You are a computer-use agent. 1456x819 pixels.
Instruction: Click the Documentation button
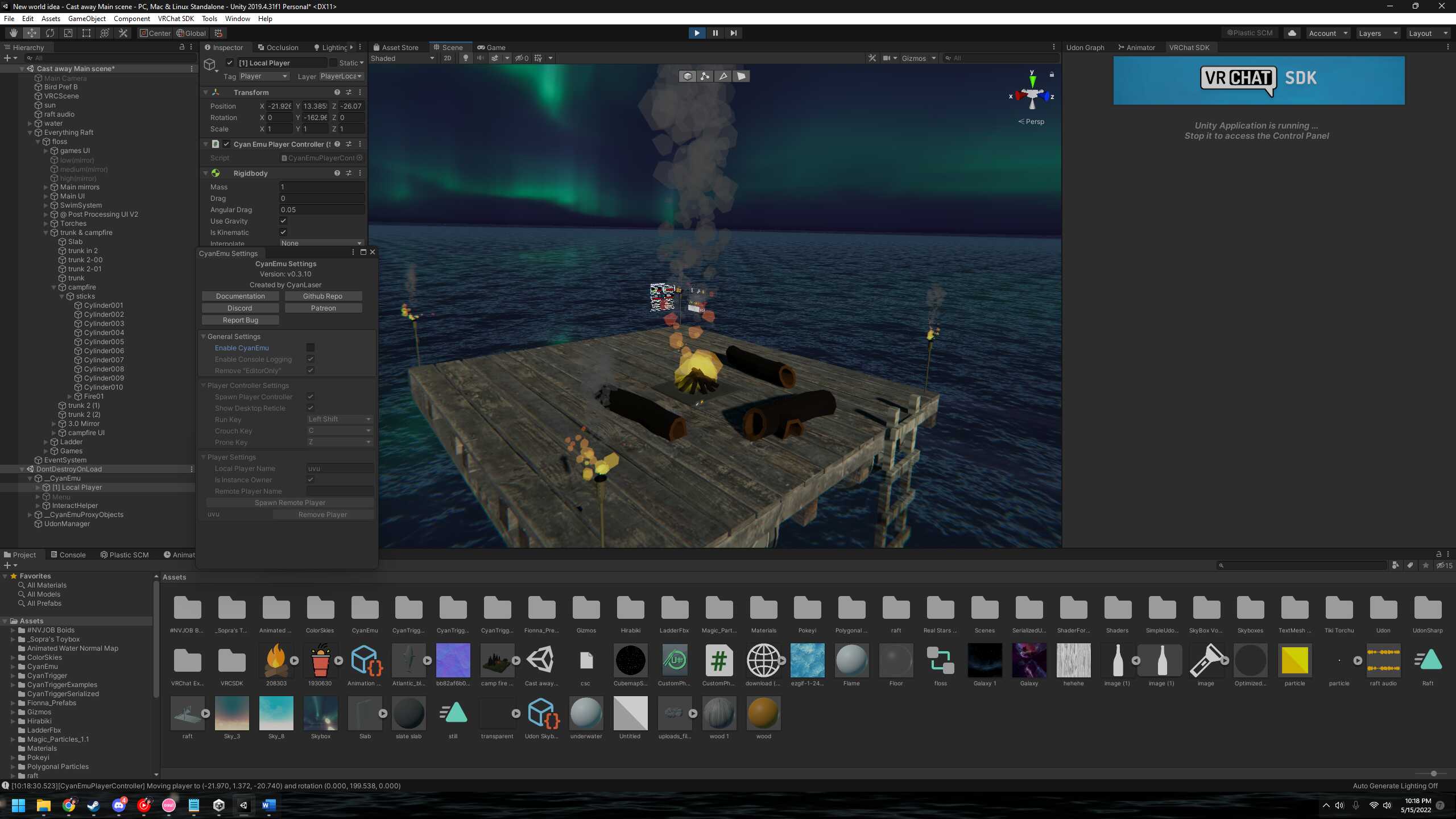[240, 296]
